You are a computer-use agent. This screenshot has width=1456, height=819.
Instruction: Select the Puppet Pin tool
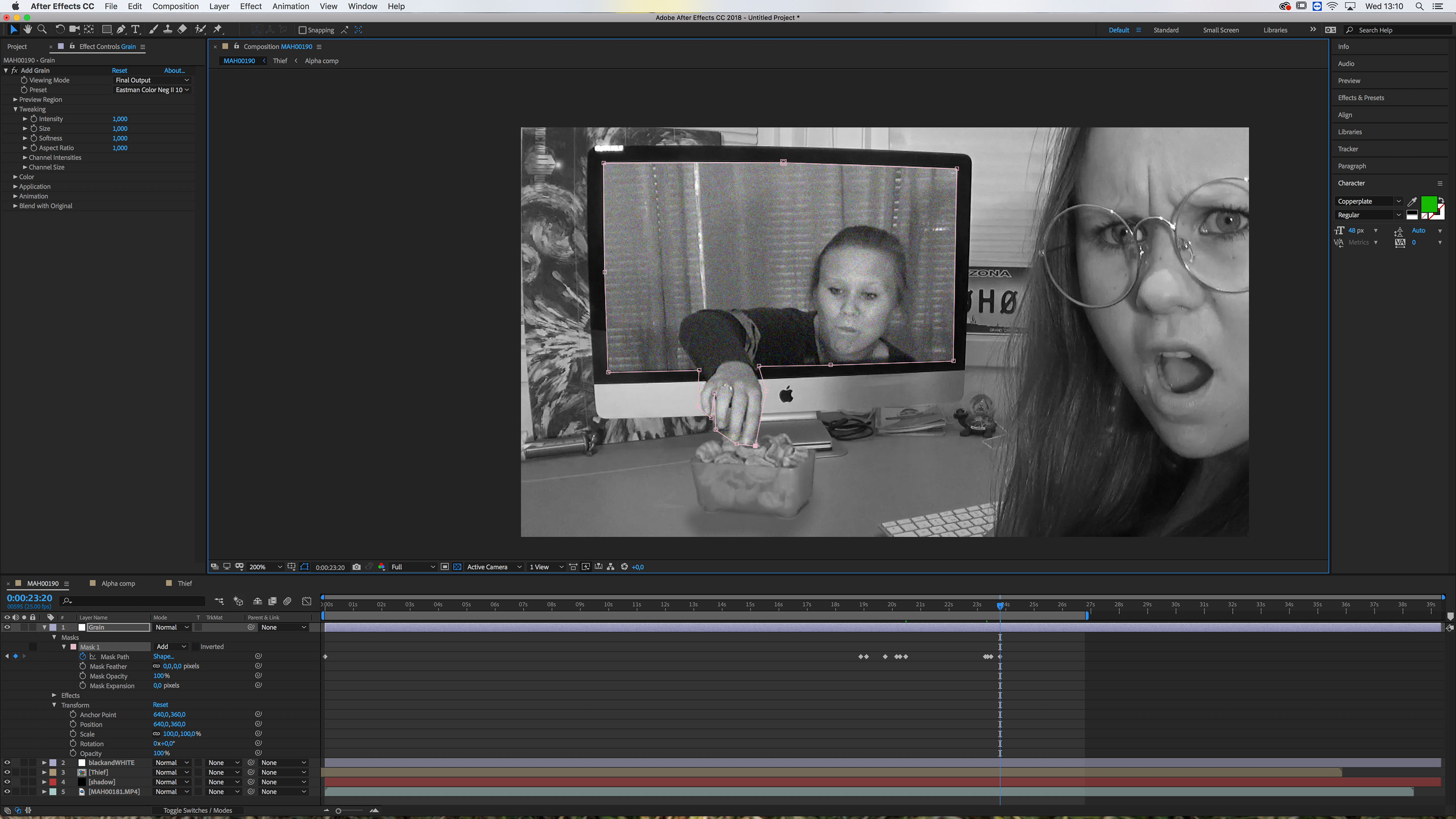pyautogui.click(x=218, y=30)
